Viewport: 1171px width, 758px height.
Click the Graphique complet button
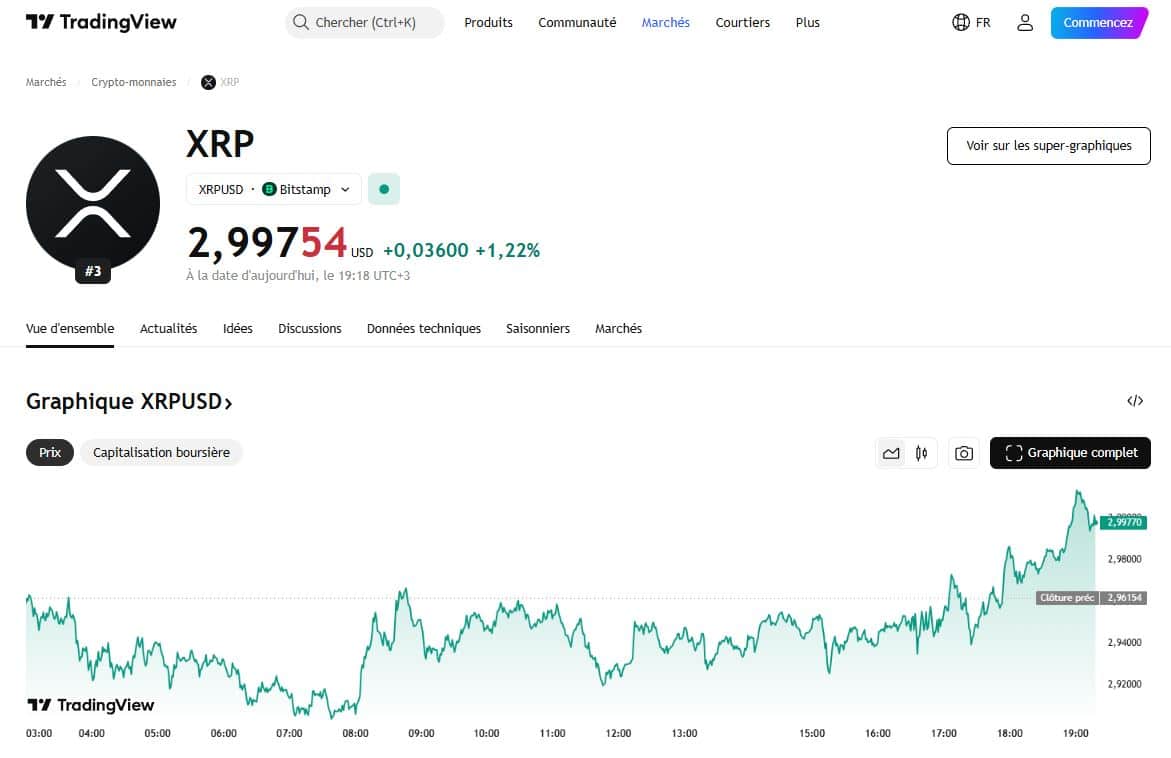point(1070,453)
